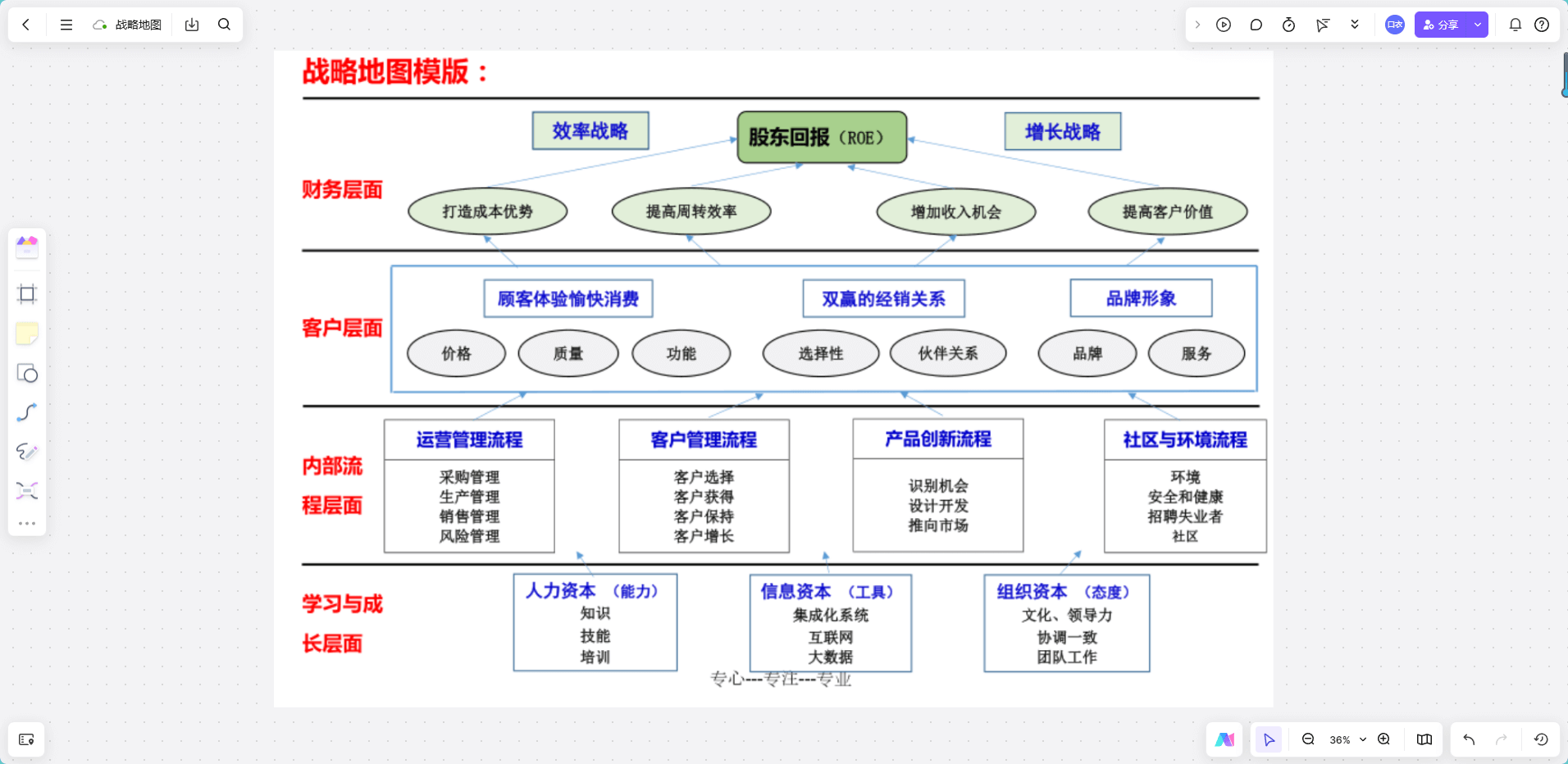
Task: Open the comments bubble icon
Action: [1256, 25]
